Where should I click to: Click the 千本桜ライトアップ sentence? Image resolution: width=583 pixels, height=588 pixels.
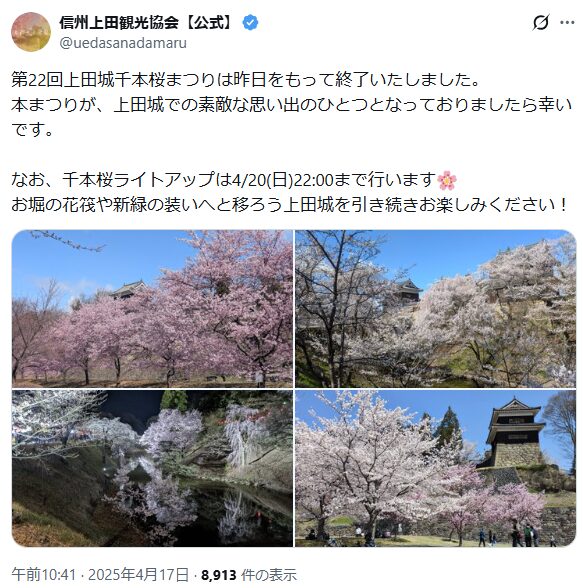(x=234, y=180)
